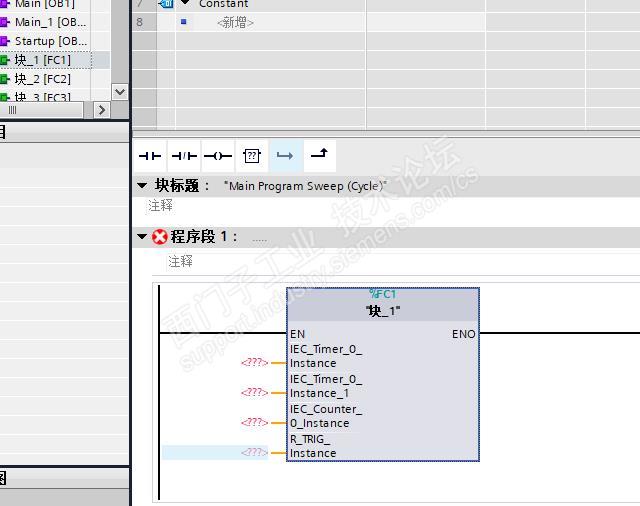640x506 pixels.
Task: Click the 块_1 [FC1] block icon in tree
Action: click(x=4, y=60)
